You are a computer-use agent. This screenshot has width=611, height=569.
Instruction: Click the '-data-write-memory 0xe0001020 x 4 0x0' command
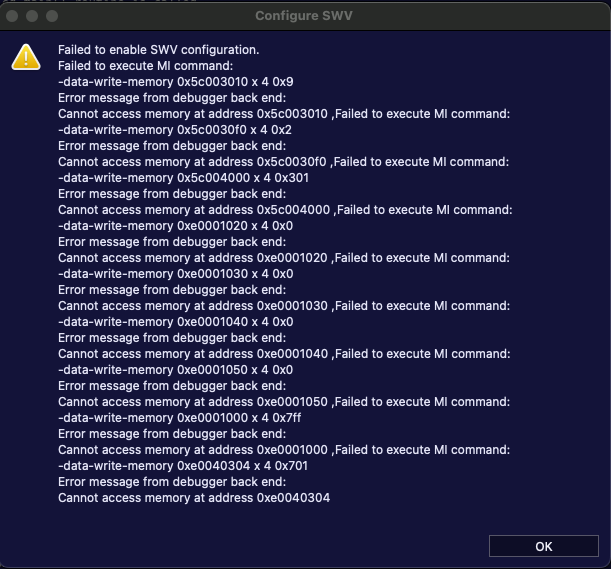[x=175, y=226]
